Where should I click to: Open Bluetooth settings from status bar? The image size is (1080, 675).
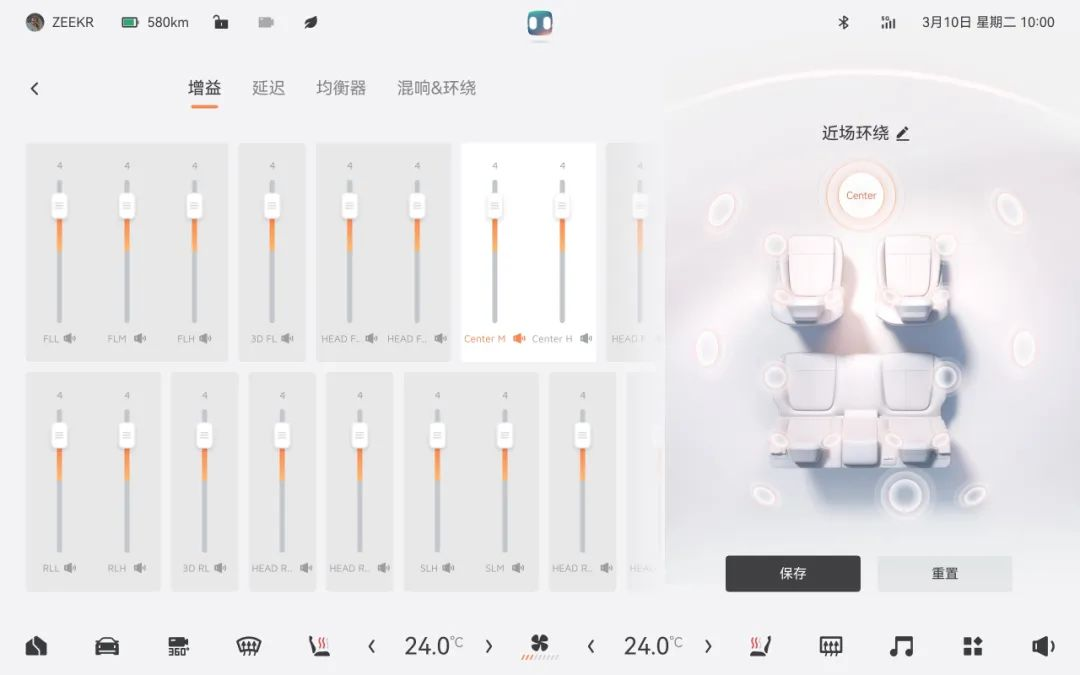pos(843,23)
